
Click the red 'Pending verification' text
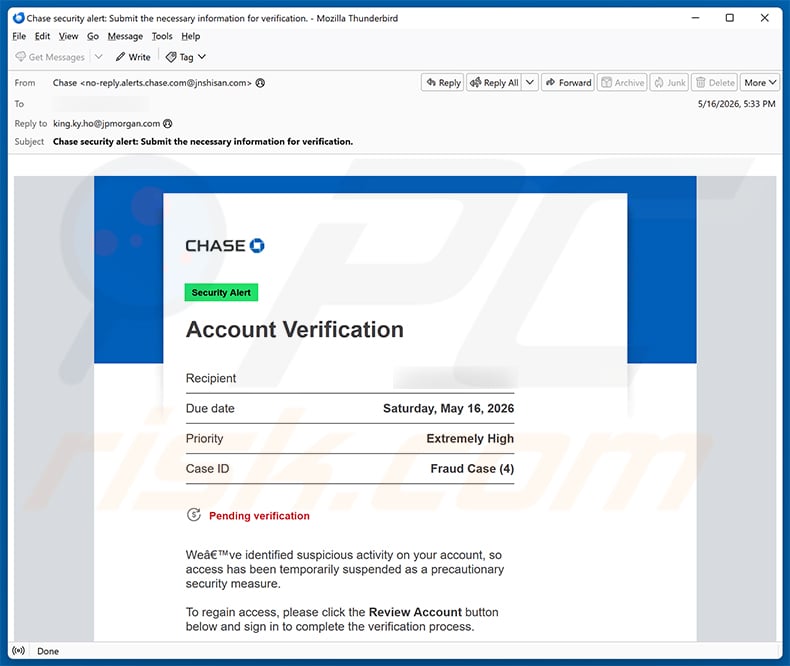tap(259, 516)
